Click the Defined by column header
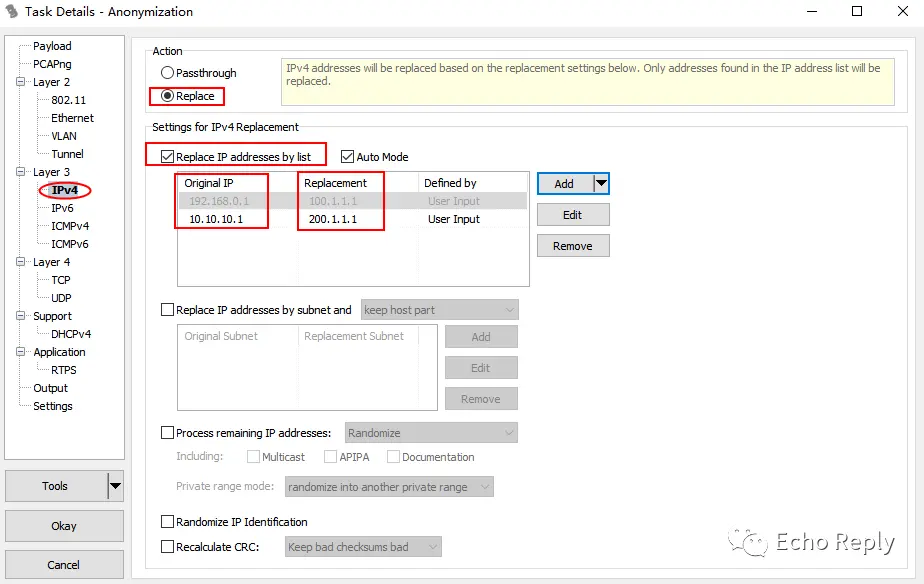This screenshot has width=924, height=584. (x=473, y=183)
